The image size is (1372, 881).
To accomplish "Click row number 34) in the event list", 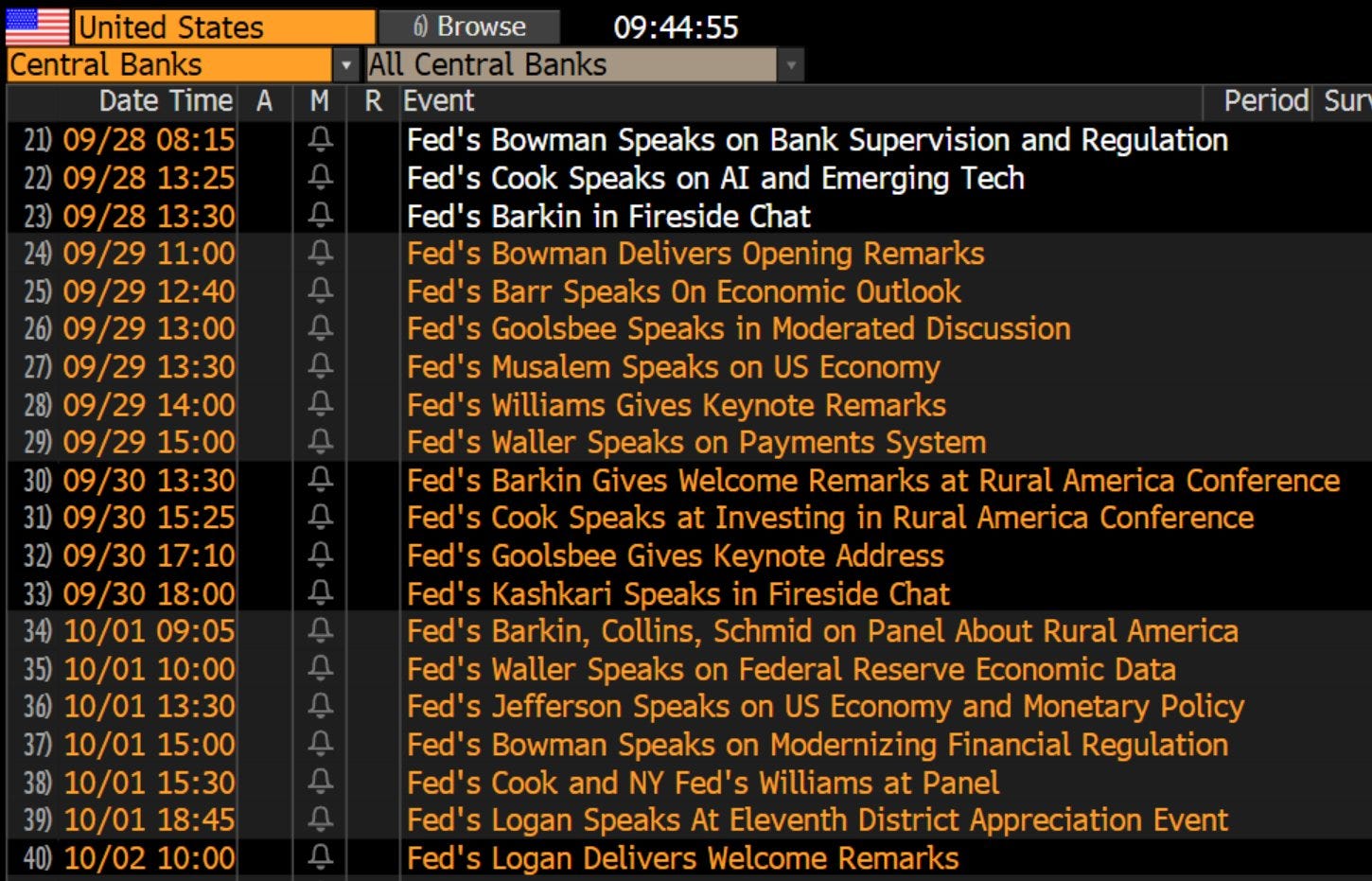I will tap(38, 631).
